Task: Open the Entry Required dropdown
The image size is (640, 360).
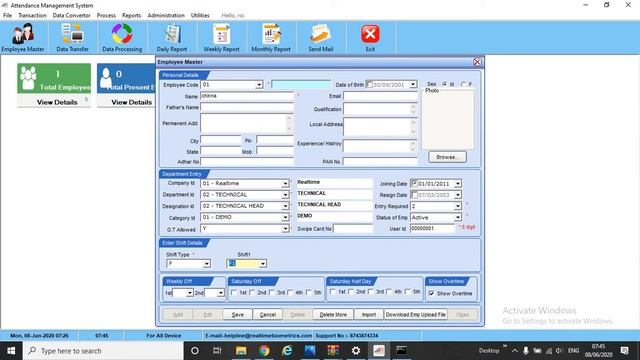Action: point(458,206)
